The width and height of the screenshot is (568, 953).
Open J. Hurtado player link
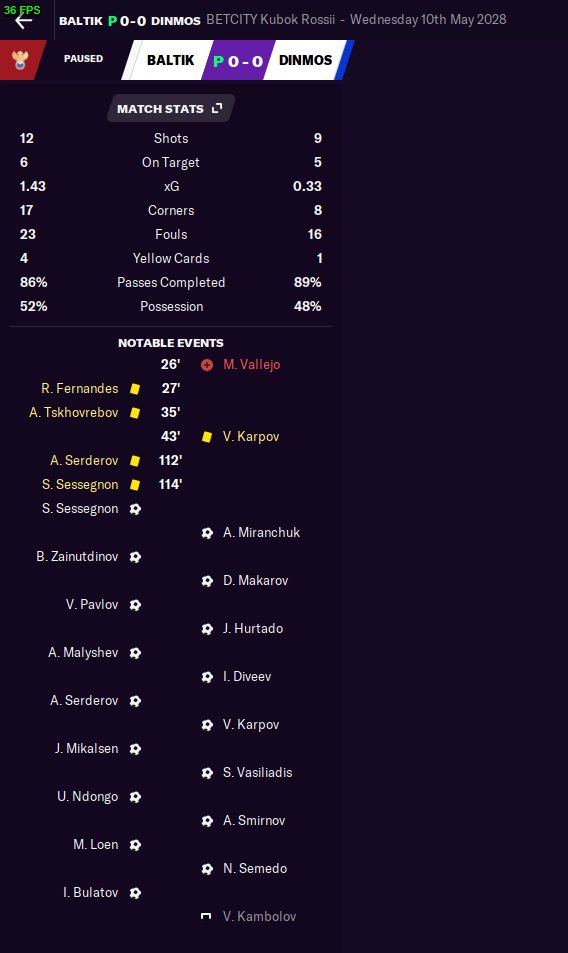(253, 628)
